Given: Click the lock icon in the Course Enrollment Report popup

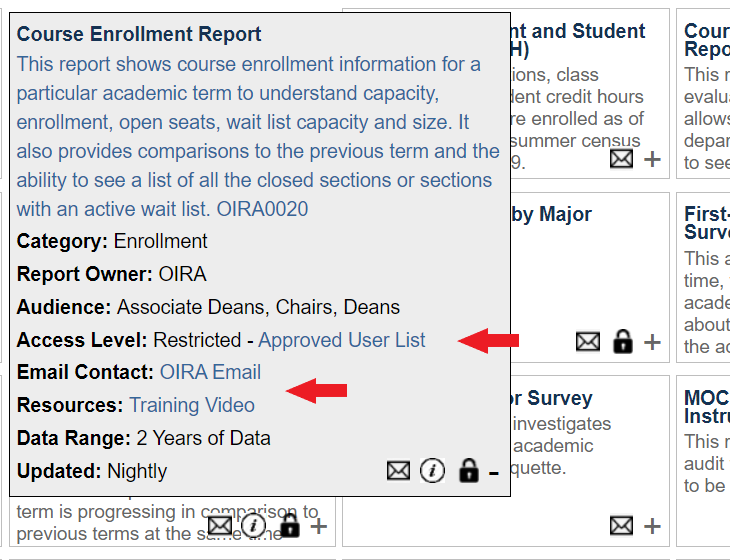Looking at the screenshot, I should click(x=467, y=471).
